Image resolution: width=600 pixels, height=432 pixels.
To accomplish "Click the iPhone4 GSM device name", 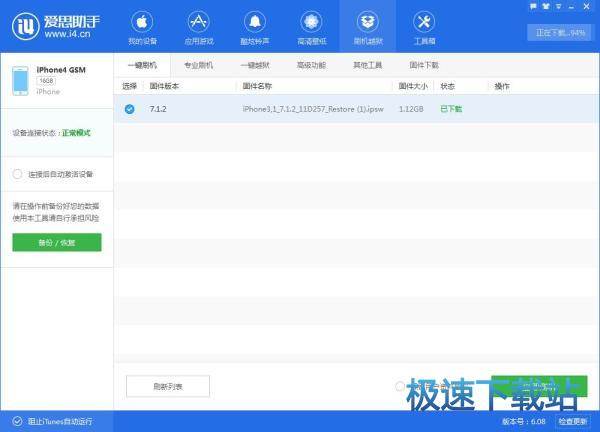I will (61, 70).
